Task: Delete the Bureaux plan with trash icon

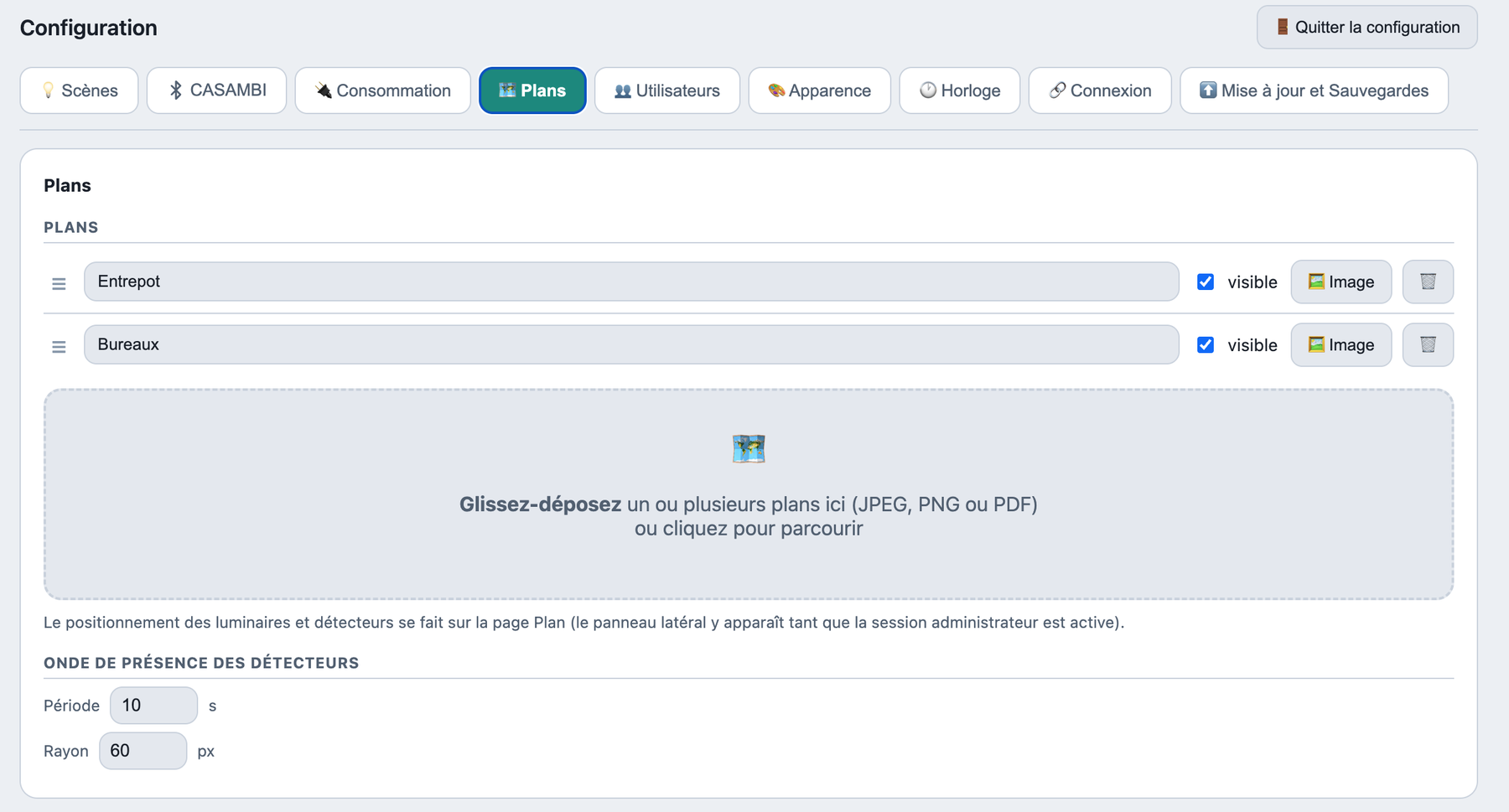Action: tap(1428, 344)
